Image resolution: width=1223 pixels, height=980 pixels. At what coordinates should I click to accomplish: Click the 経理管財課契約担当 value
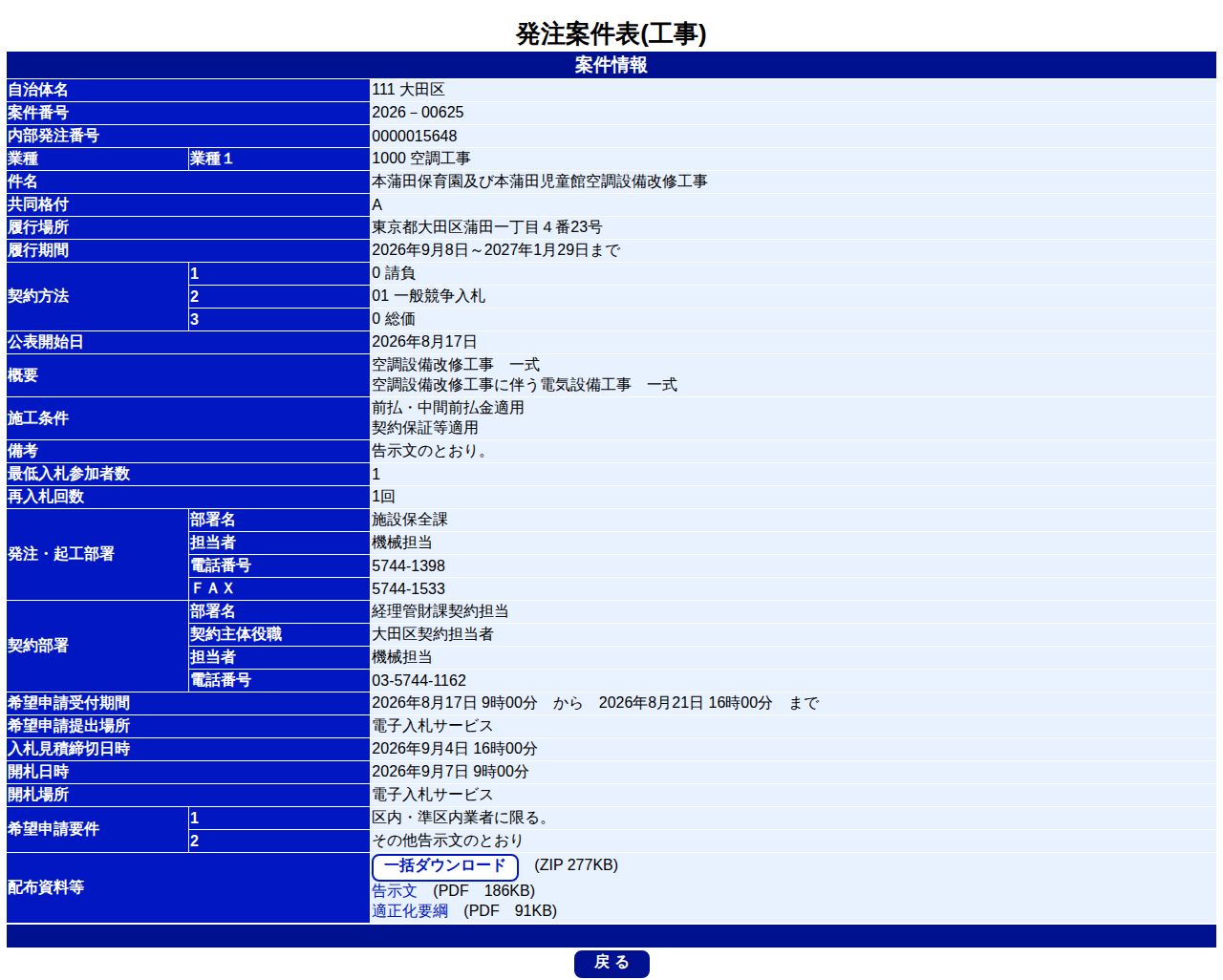click(440, 611)
